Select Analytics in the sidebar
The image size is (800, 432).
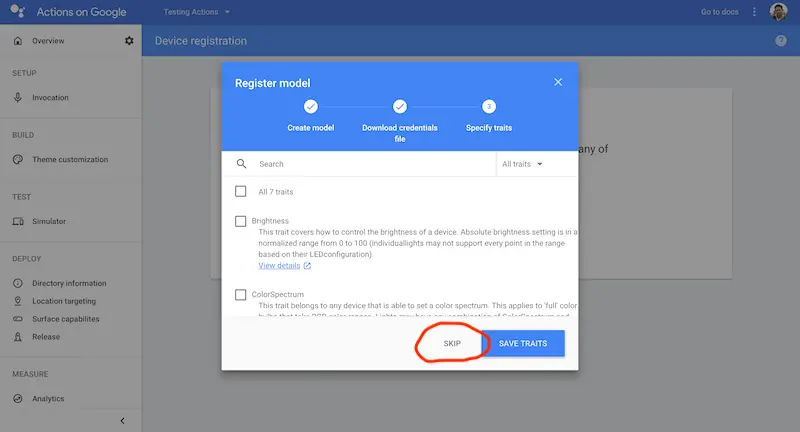[48, 399]
